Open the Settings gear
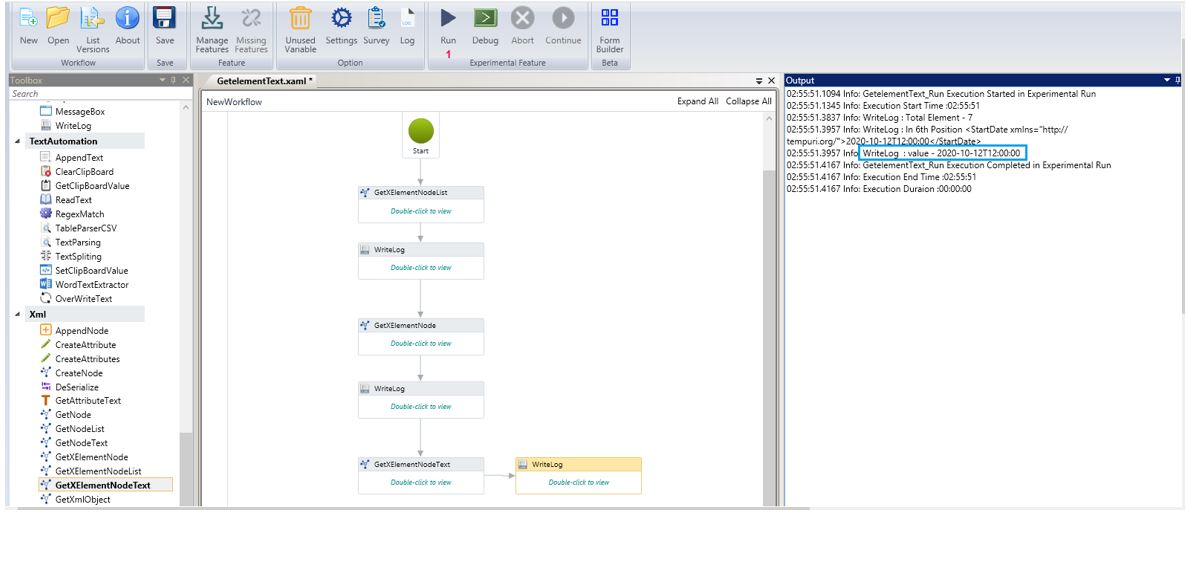This screenshot has height=564, width=1187. [x=341, y=19]
